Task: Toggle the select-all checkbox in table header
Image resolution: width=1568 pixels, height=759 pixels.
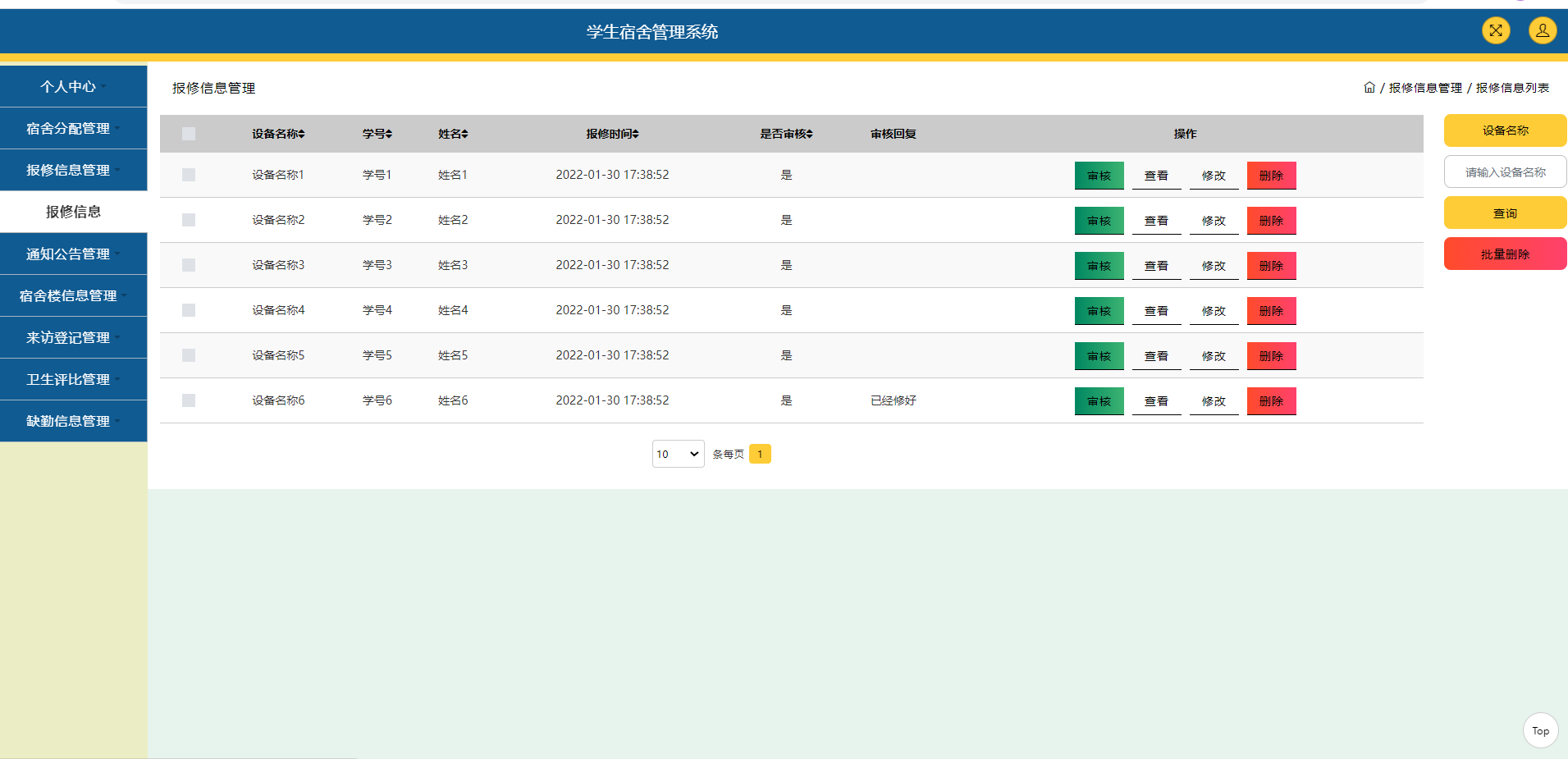Action: [189, 134]
